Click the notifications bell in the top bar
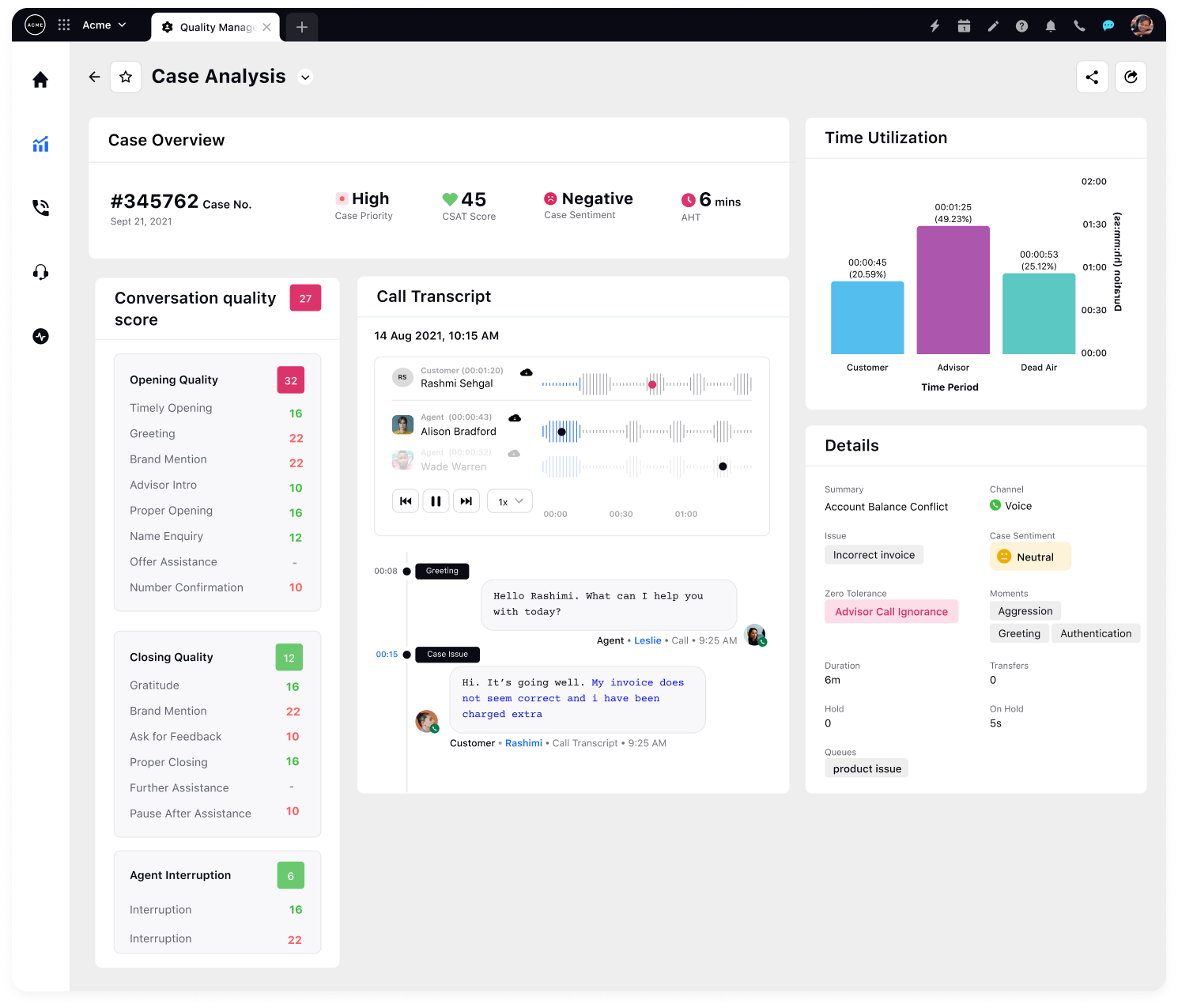The width and height of the screenshot is (1178, 1008). [x=1051, y=25]
